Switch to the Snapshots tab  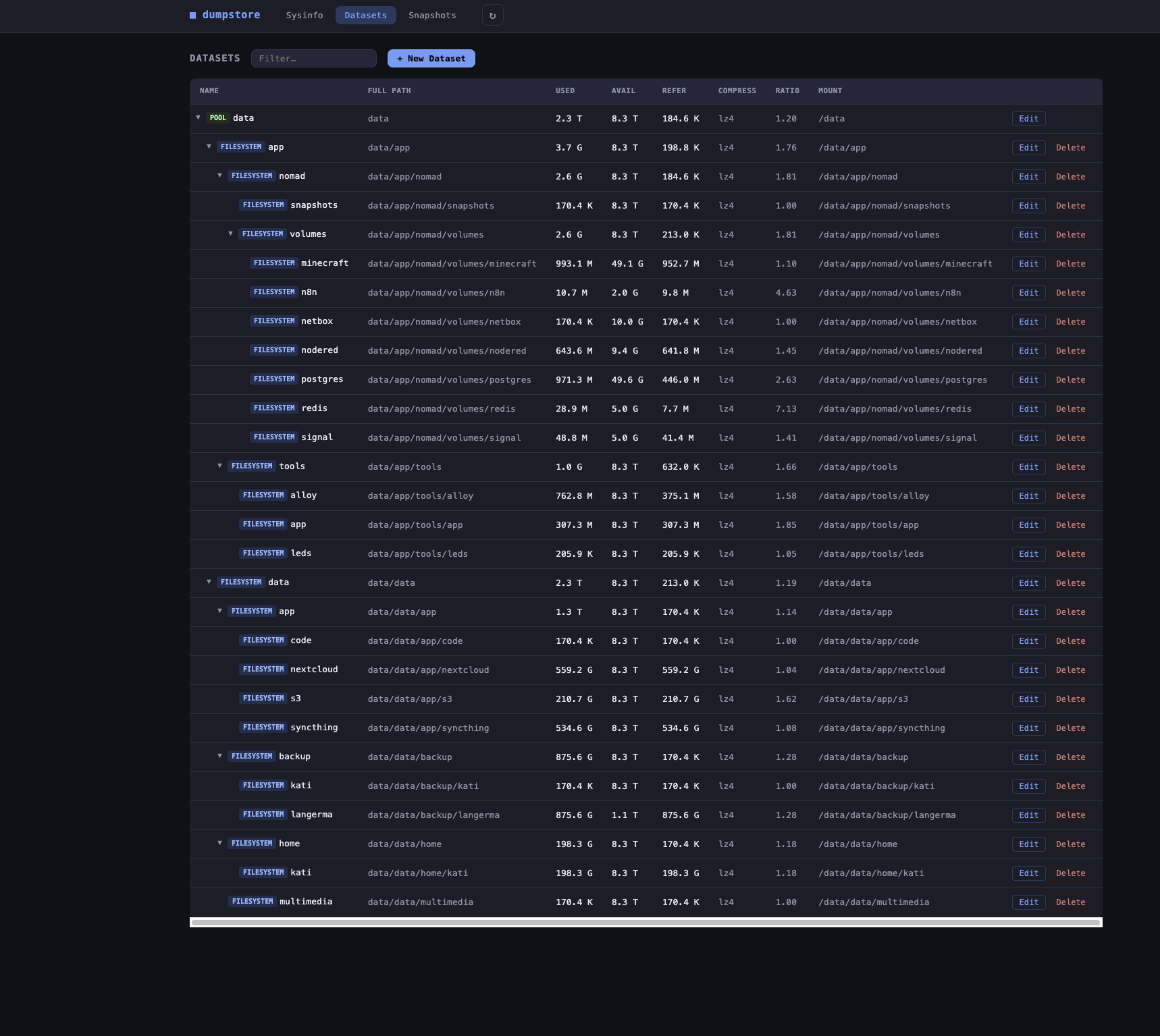pyautogui.click(x=431, y=15)
